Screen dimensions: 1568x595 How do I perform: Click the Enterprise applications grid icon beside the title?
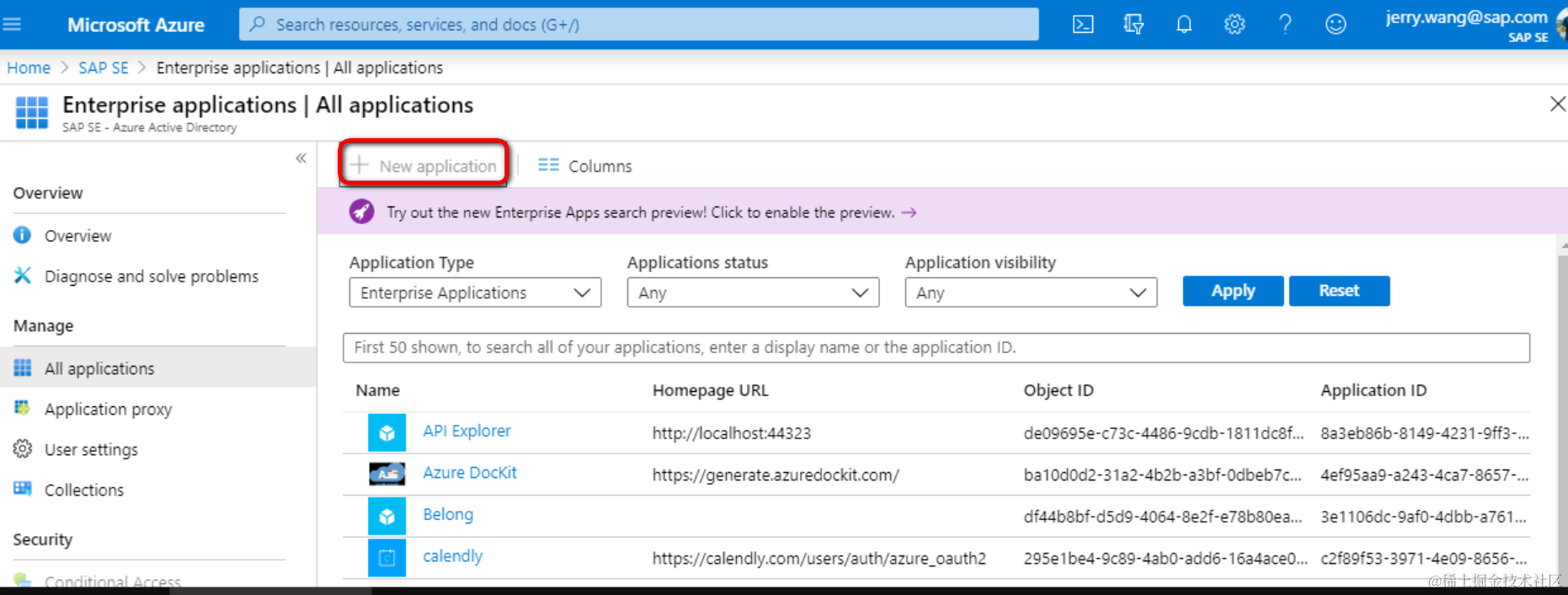coord(32,112)
